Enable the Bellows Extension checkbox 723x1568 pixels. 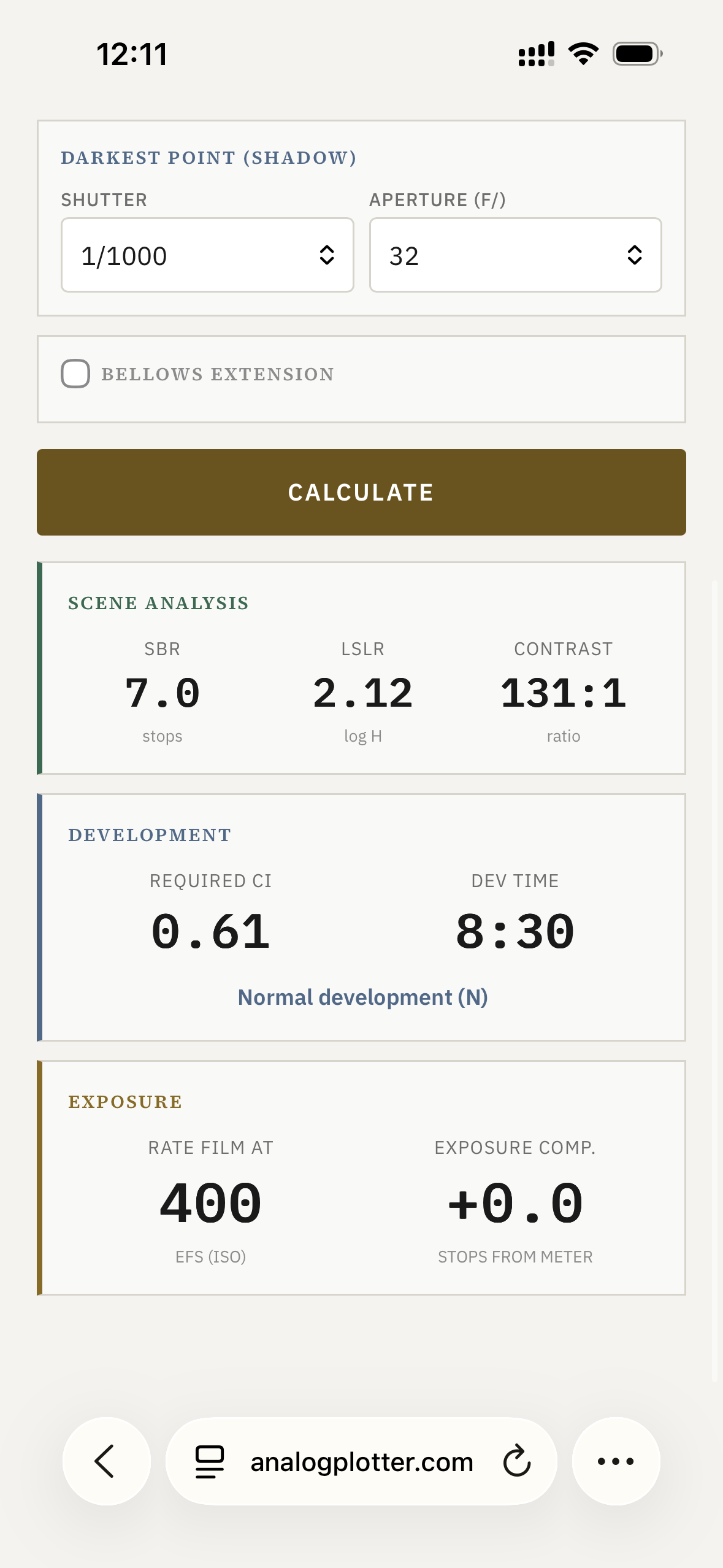(x=75, y=374)
